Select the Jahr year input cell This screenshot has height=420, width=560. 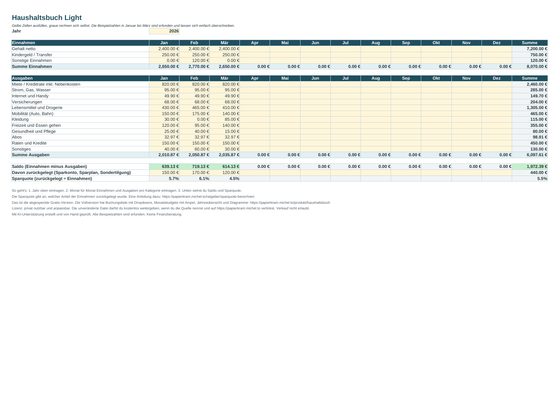pos(164,31)
